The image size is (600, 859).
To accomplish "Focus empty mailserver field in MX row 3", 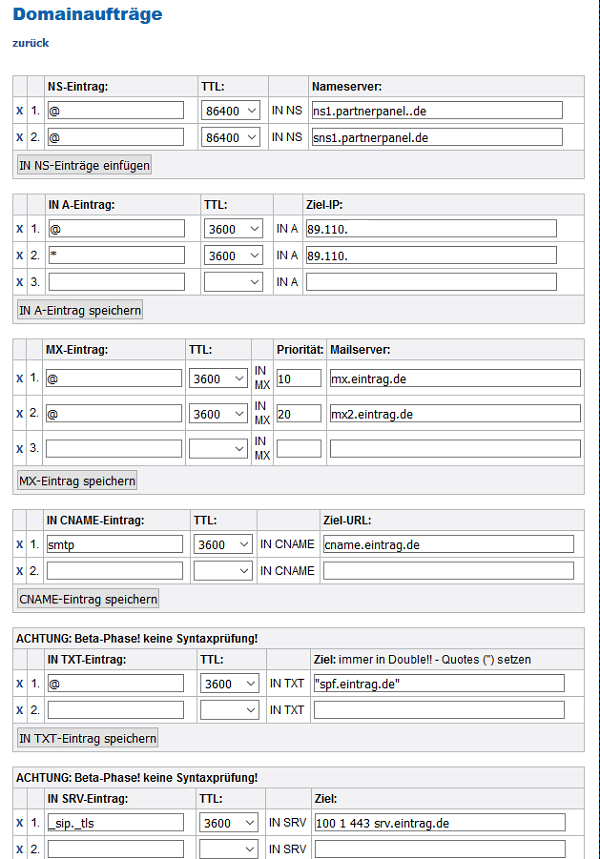I will point(455,449).
